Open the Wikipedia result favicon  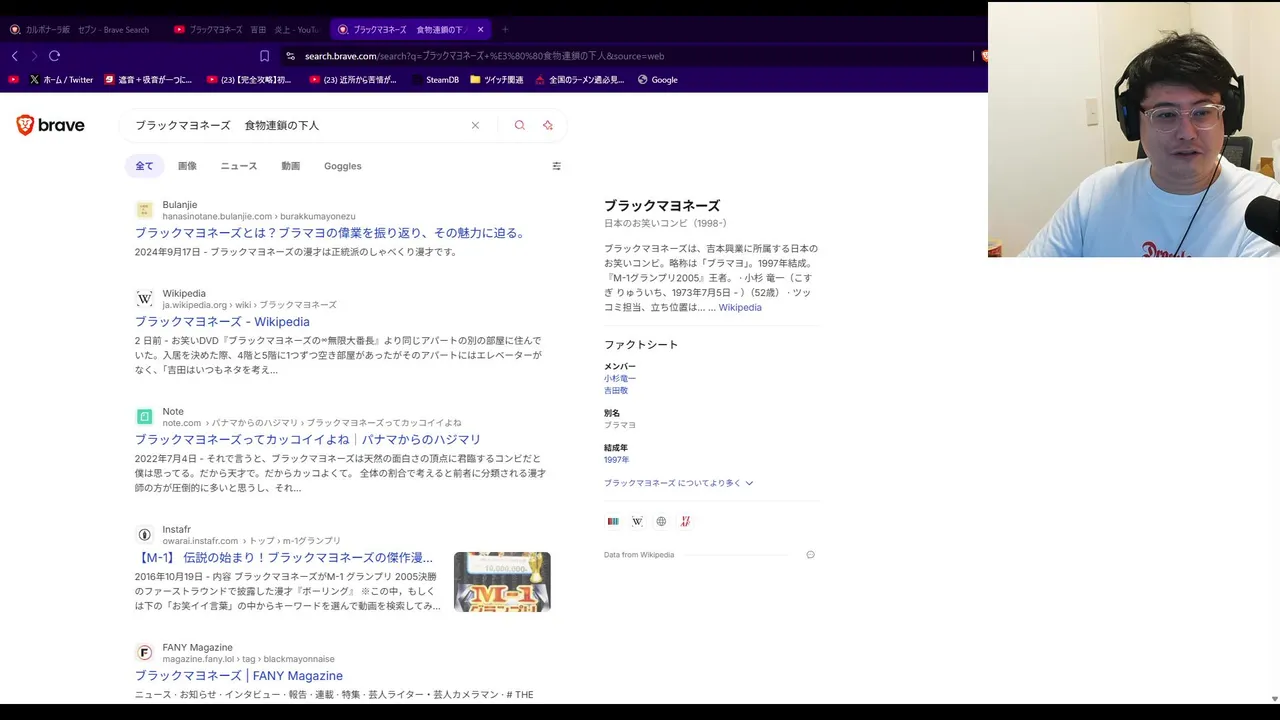(x=144, y=299)
